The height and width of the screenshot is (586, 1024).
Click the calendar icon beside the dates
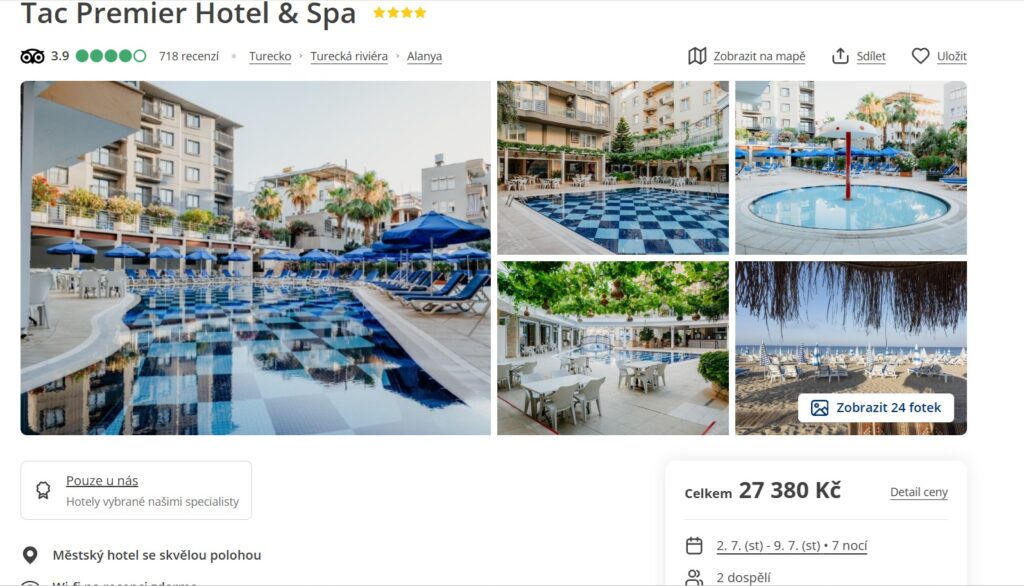(x=694, y=545)
